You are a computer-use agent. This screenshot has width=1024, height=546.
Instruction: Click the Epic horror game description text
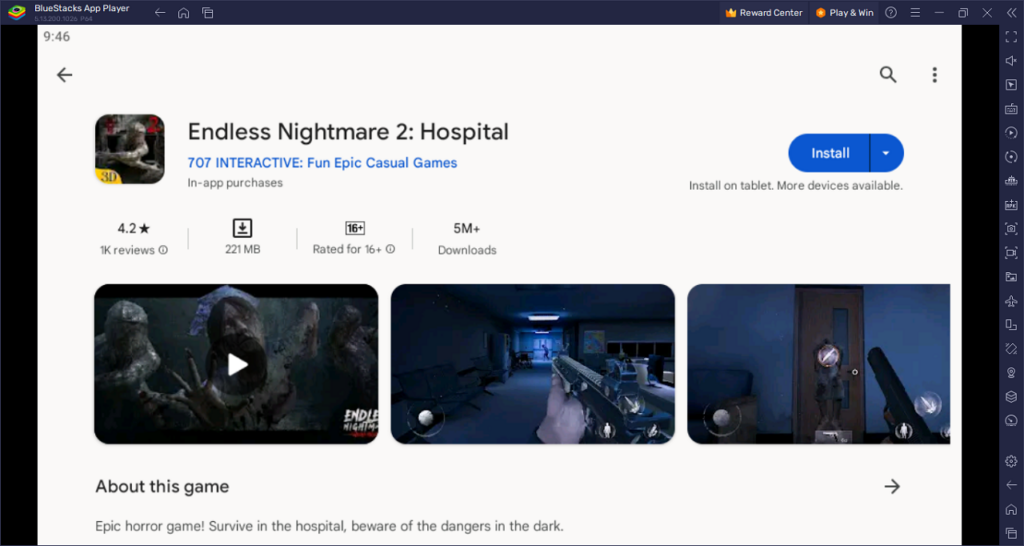tap(329, 526)
